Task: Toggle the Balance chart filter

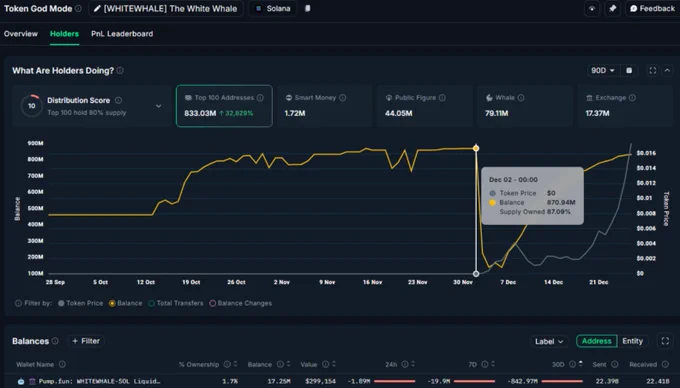Action: pyautogui.click(x=125, y=303)
